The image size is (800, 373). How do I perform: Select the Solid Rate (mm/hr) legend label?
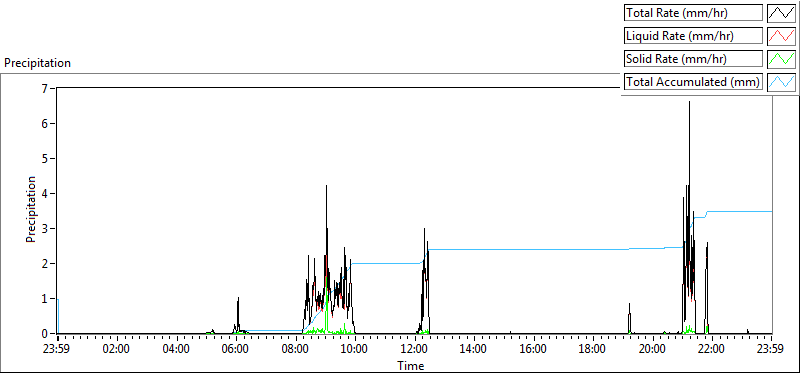693,59
